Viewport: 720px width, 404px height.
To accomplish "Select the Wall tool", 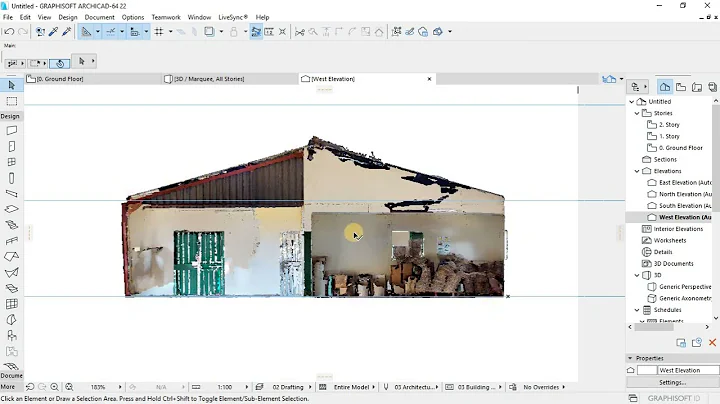I will click(11, 131).
